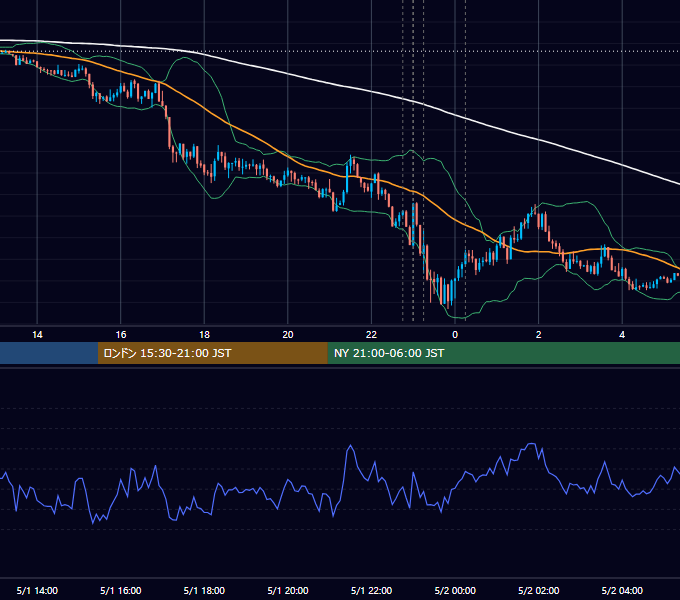Click the 14 hour label on chart axis
Image resolution: width=680 pixels, height=600 pixels.
tap(37, 335)
